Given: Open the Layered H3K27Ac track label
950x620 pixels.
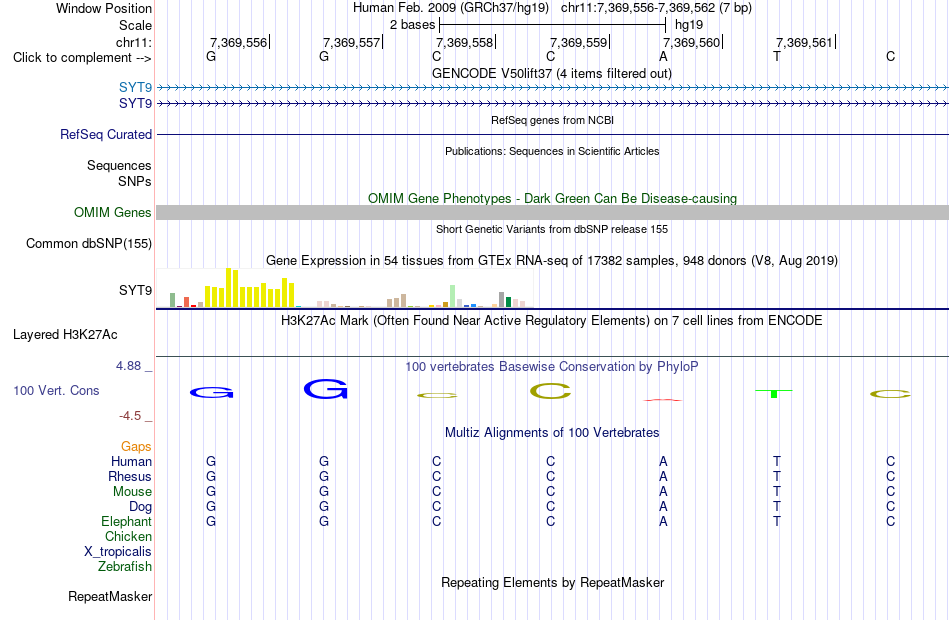Looking at the screenshot, I should (x=65, y=335).
